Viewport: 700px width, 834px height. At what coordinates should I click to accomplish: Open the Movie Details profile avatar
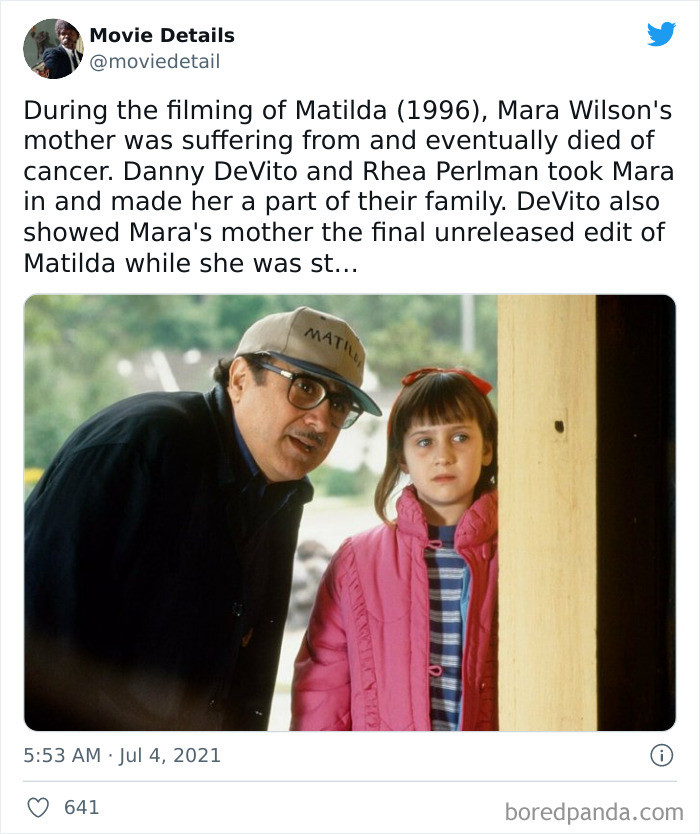point(53,48)
